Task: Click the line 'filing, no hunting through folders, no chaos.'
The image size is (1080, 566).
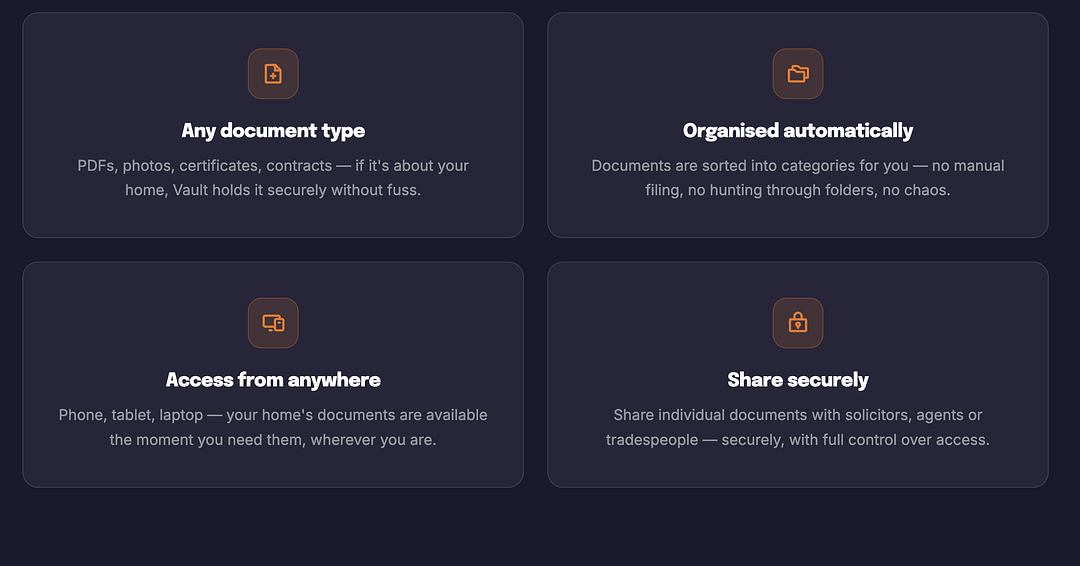Action: tap(798, 190)
